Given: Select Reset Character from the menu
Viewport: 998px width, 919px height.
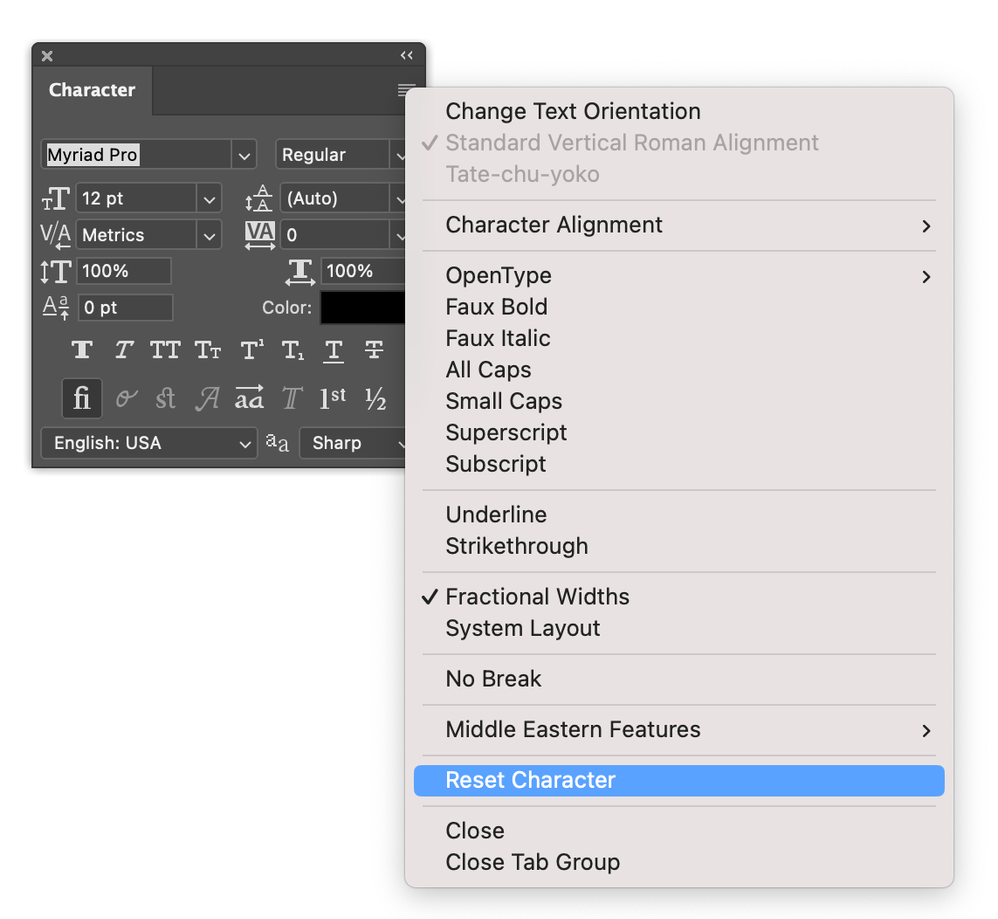Looking at the screenshot, I should (x=679, y=781).
